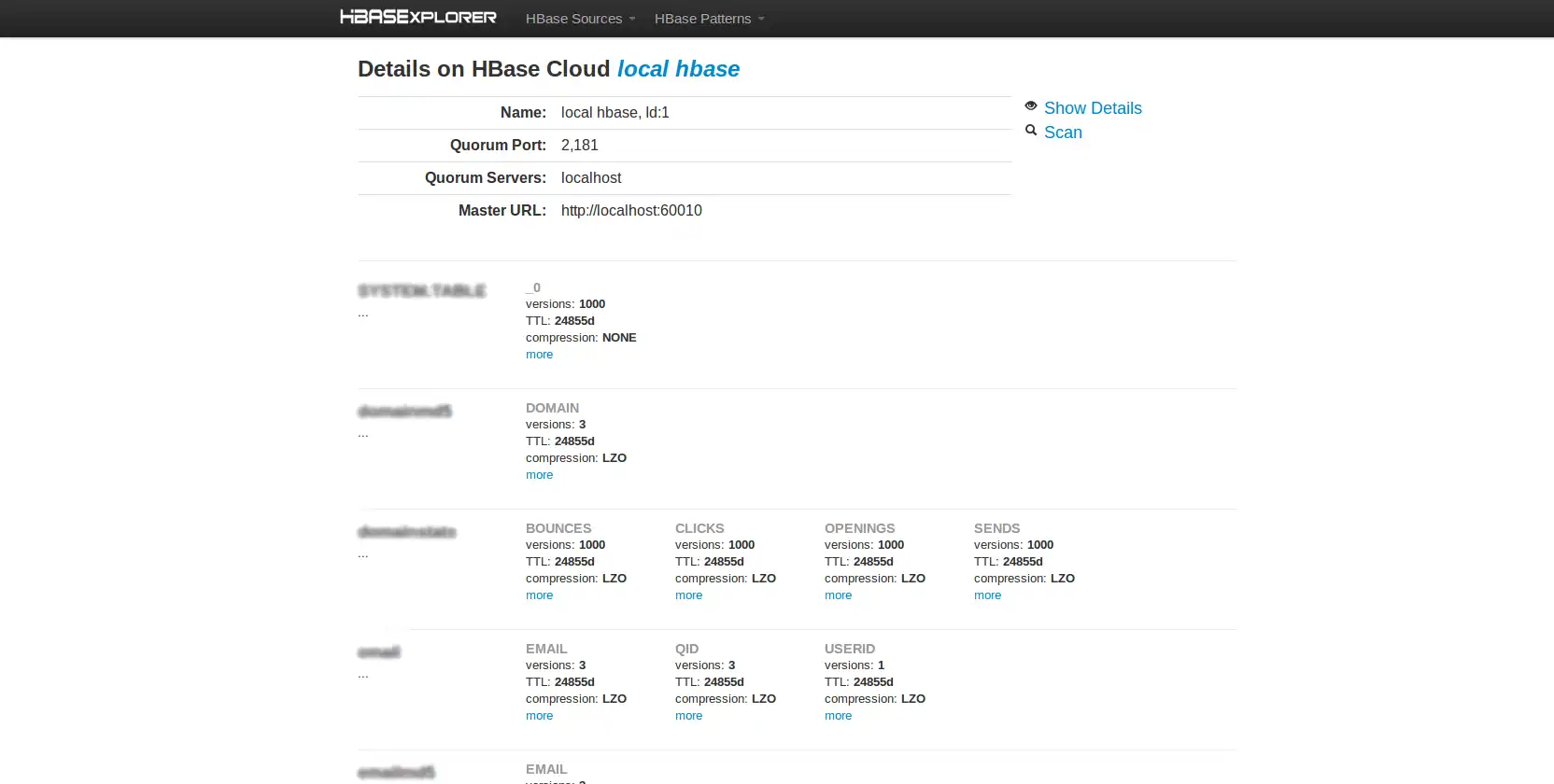Image resolution: width=1554 pixels, height=784 pixels.
Task: Click the blurred SYSTEM.TABLE table name
Action: click(x=422, y=291)
